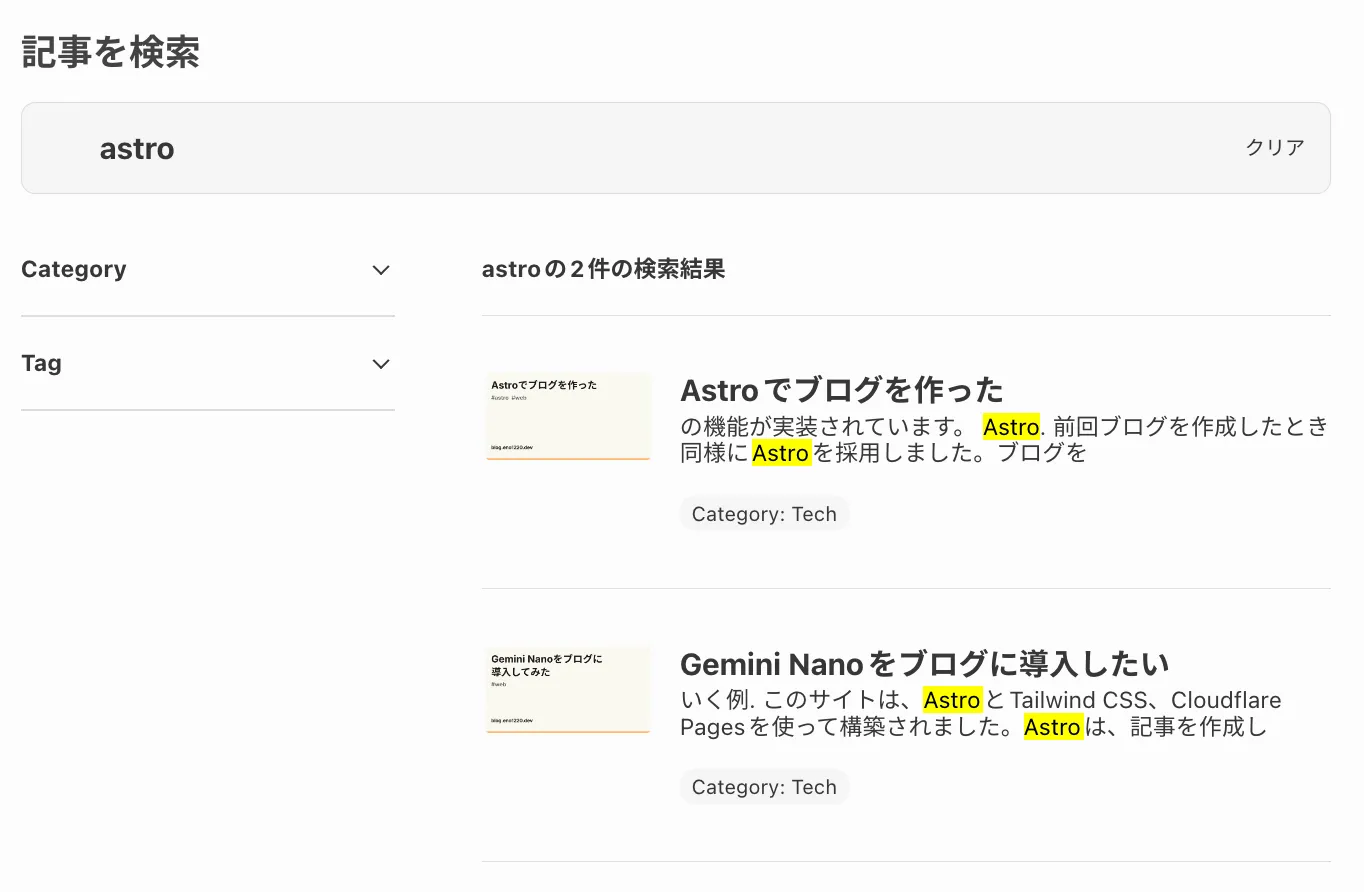Screen dimensions: 1364x892
Task: Expand the Tag filter chevron
Action: 380,364
